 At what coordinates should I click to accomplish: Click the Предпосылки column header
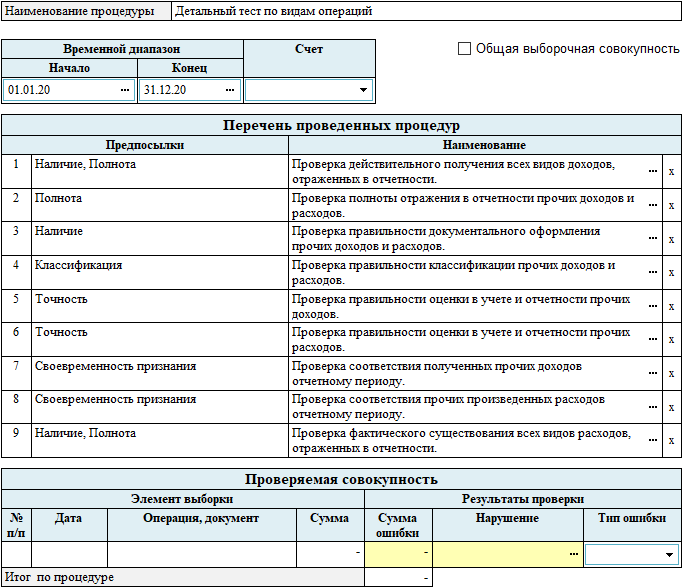point(145,145)
